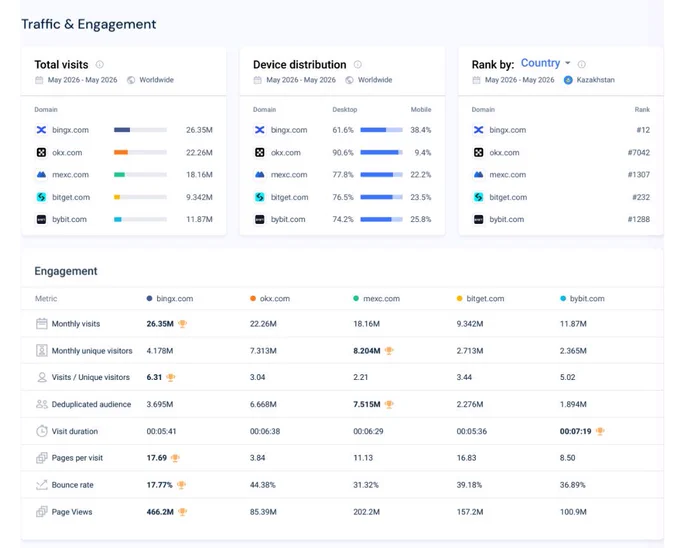
Task: Click the bingx.com logo in Total visits
Action: pos(41,130)
